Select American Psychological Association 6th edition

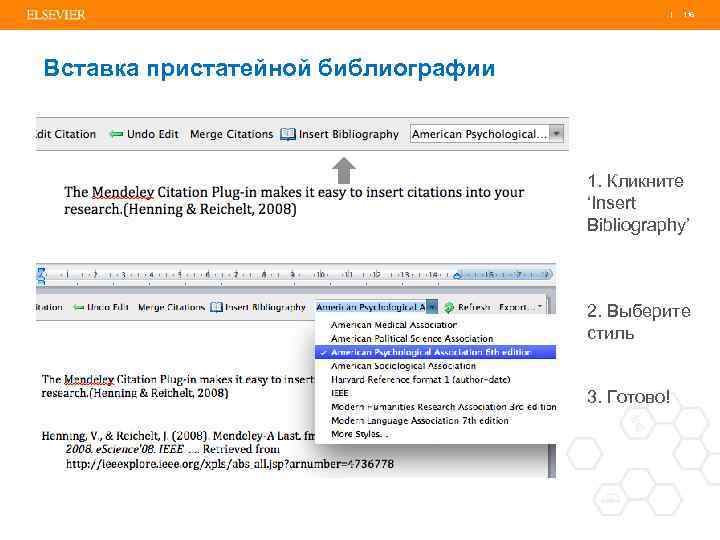(x=435, y=352)
